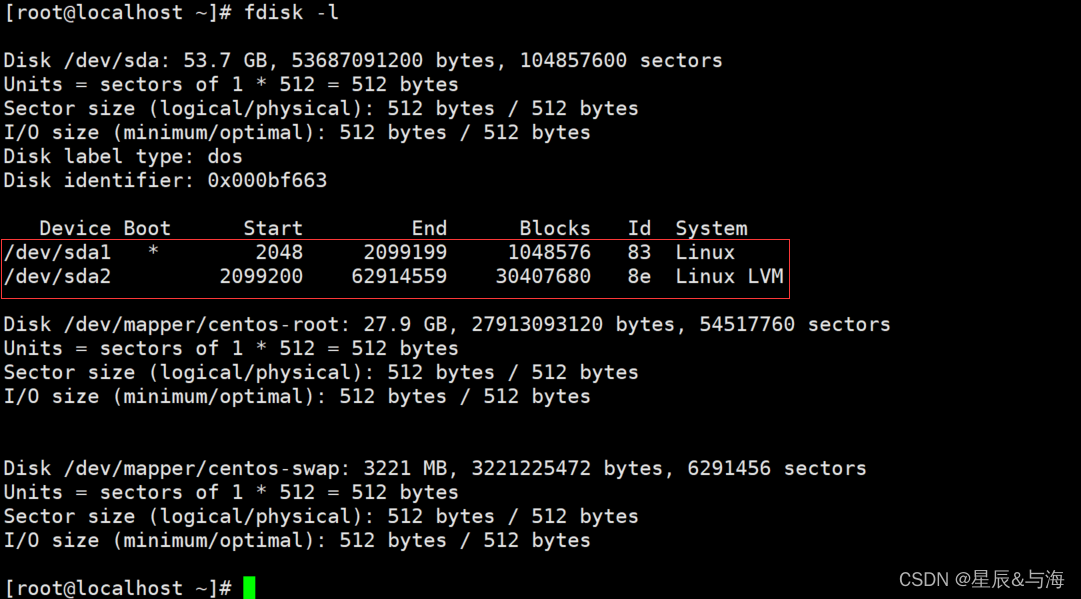Click the typed command 'fdisk -l'
The width and height of the screenshot is (1081, 599).
point(291,12)
